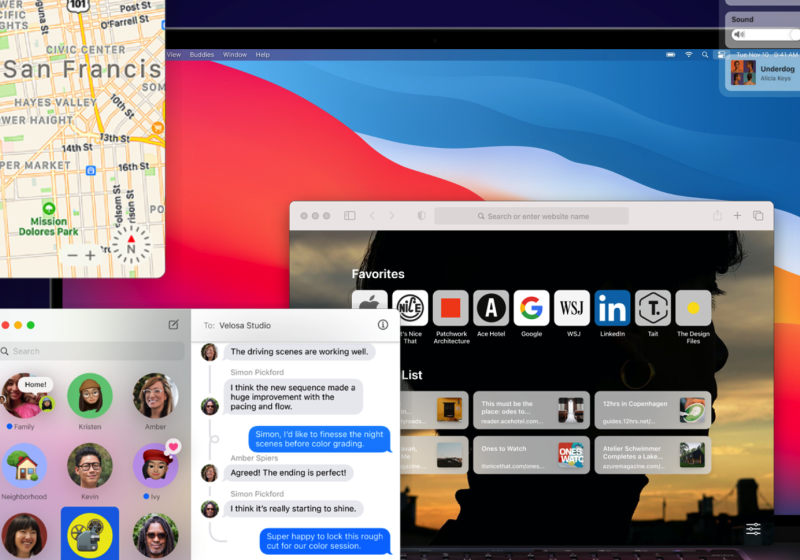Screen dimensions: 800x560
Task: Show Safari tab overview icon
Action: tap(758, 216)
